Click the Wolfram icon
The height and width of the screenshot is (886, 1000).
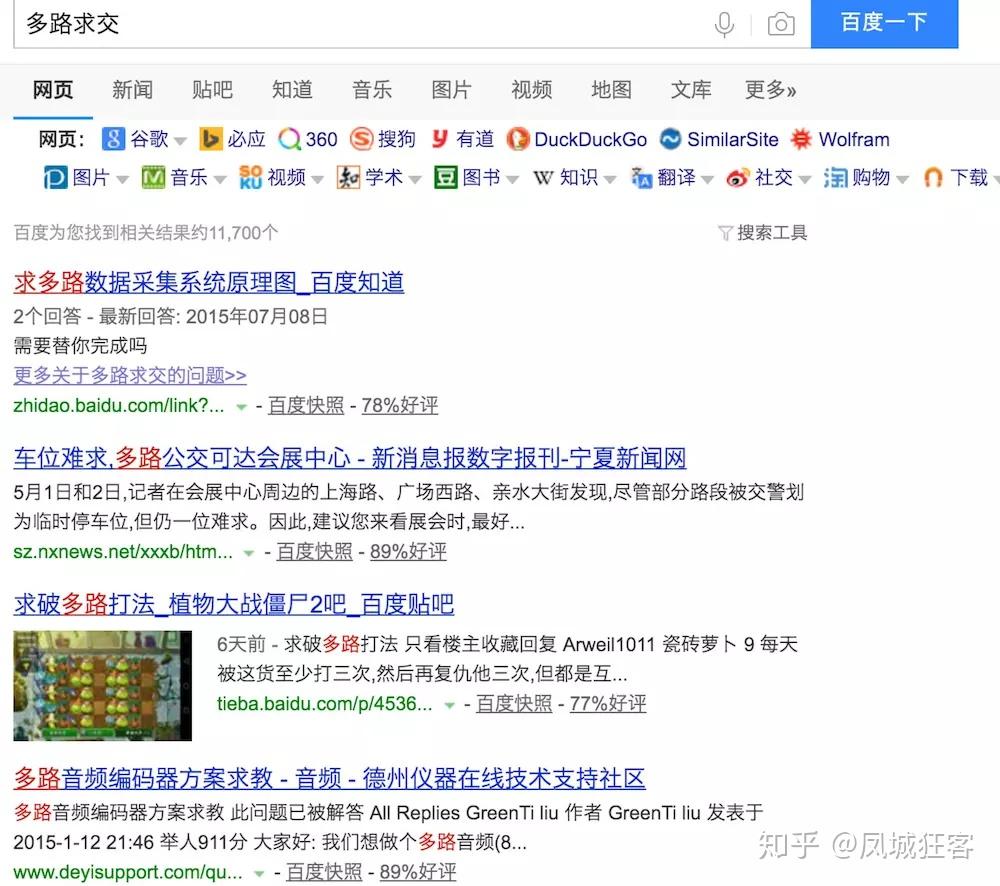(x=801, y=138)
